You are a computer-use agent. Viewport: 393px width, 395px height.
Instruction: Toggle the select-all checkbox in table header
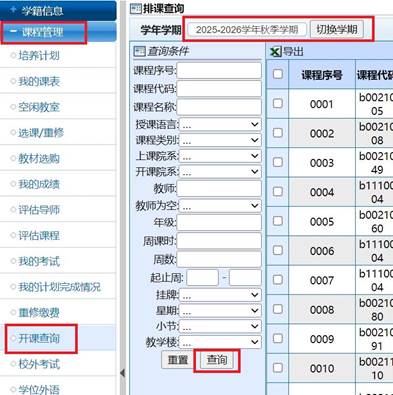(278, 74)
